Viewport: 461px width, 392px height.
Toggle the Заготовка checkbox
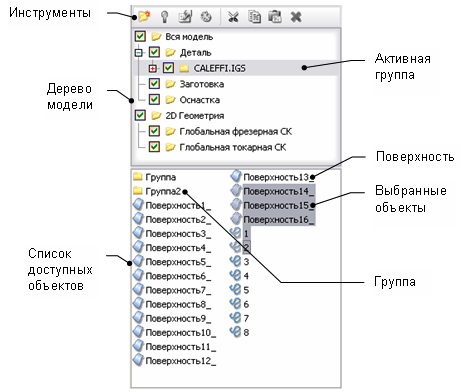154,84
